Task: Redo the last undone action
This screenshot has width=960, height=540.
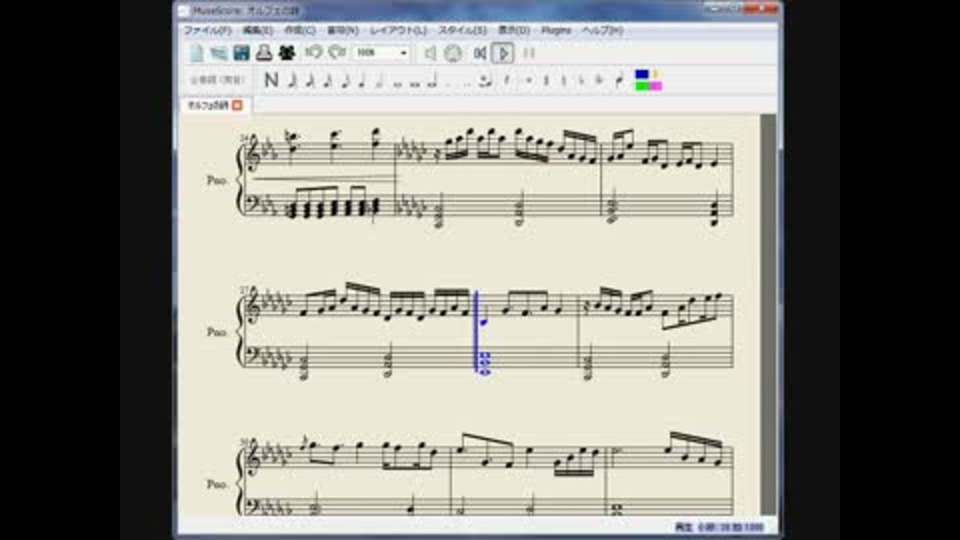Action: (x=337, y=53)
